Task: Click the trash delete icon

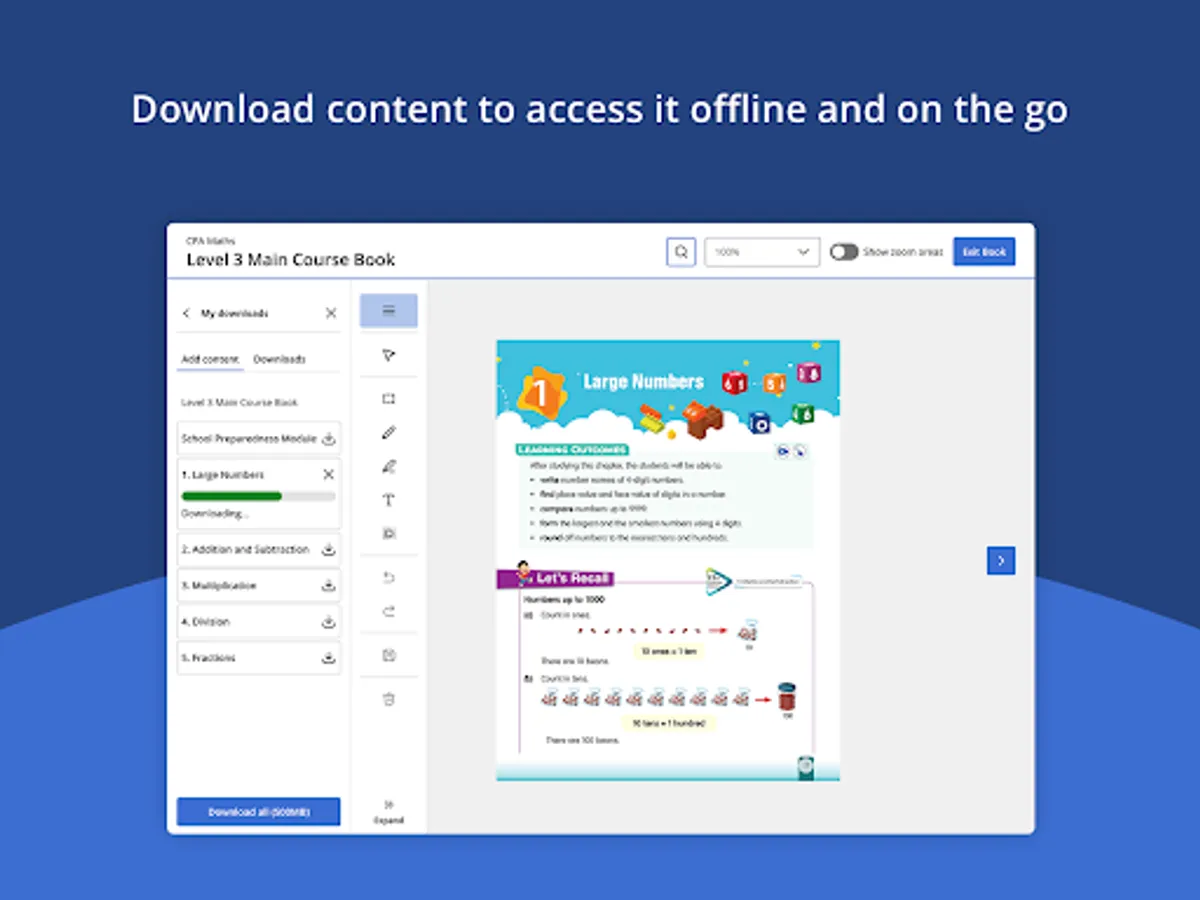Action: (x=389, y=699)
